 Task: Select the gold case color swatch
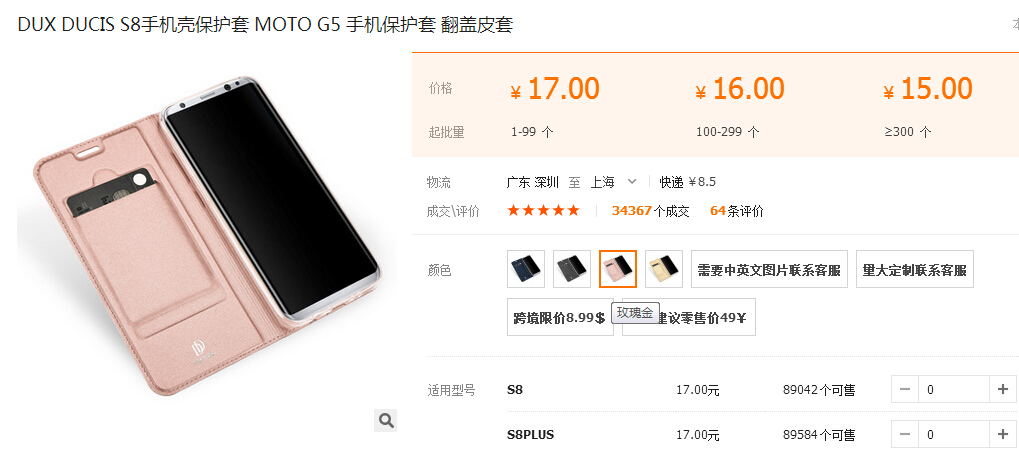[x=664, y=269]
